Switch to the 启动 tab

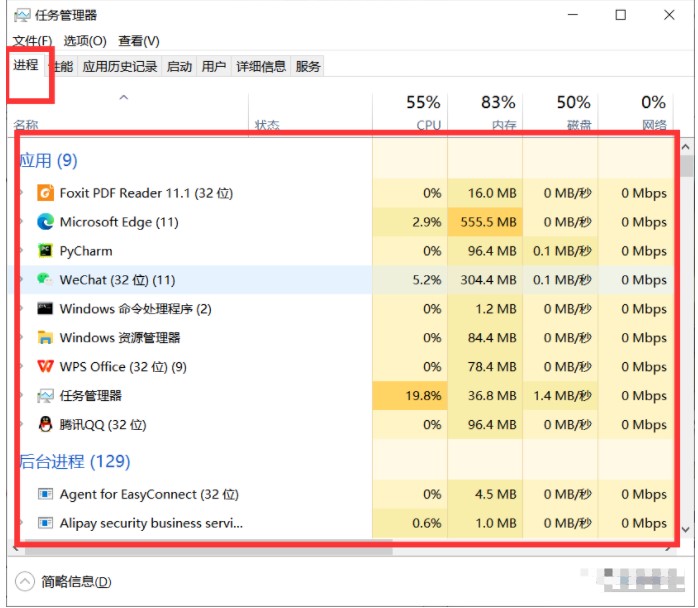pos(179,66)
